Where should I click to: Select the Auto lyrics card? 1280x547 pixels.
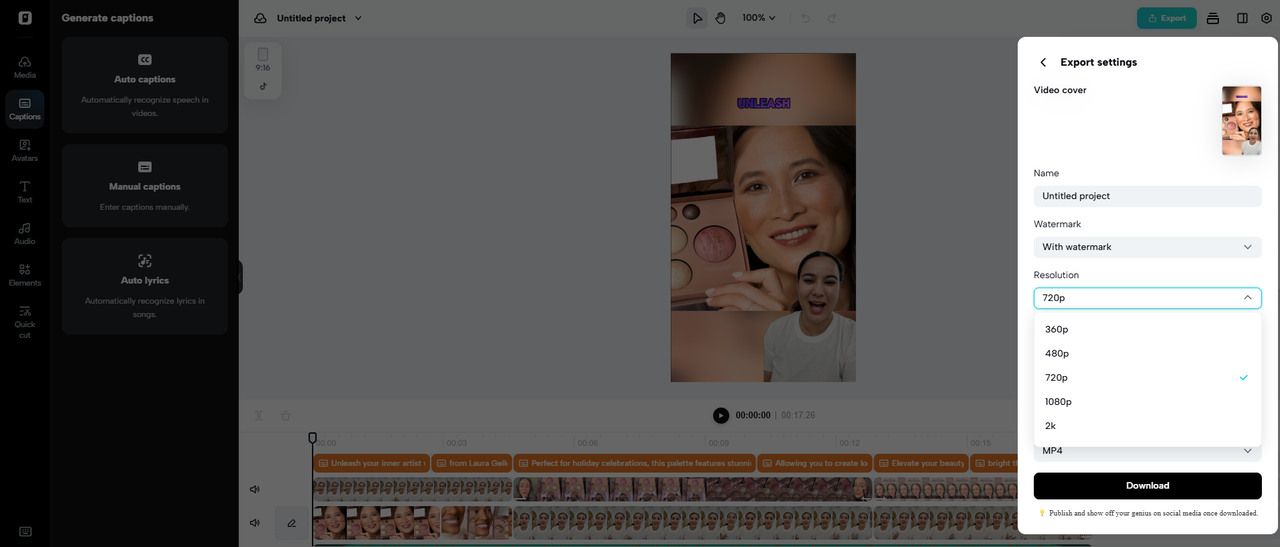pyautogui.click(x=145, y=286)
